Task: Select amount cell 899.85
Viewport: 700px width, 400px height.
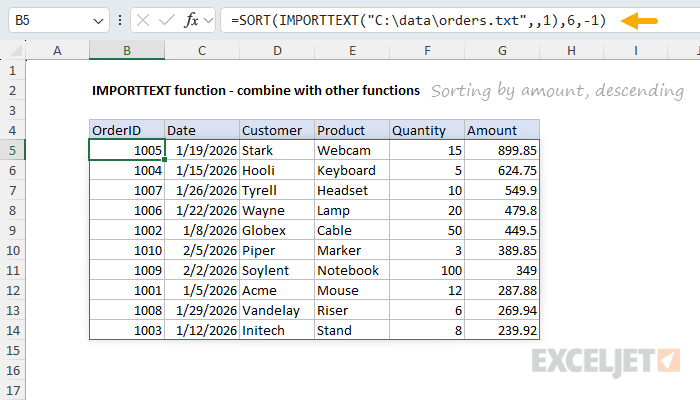Action: pos(502,150)
